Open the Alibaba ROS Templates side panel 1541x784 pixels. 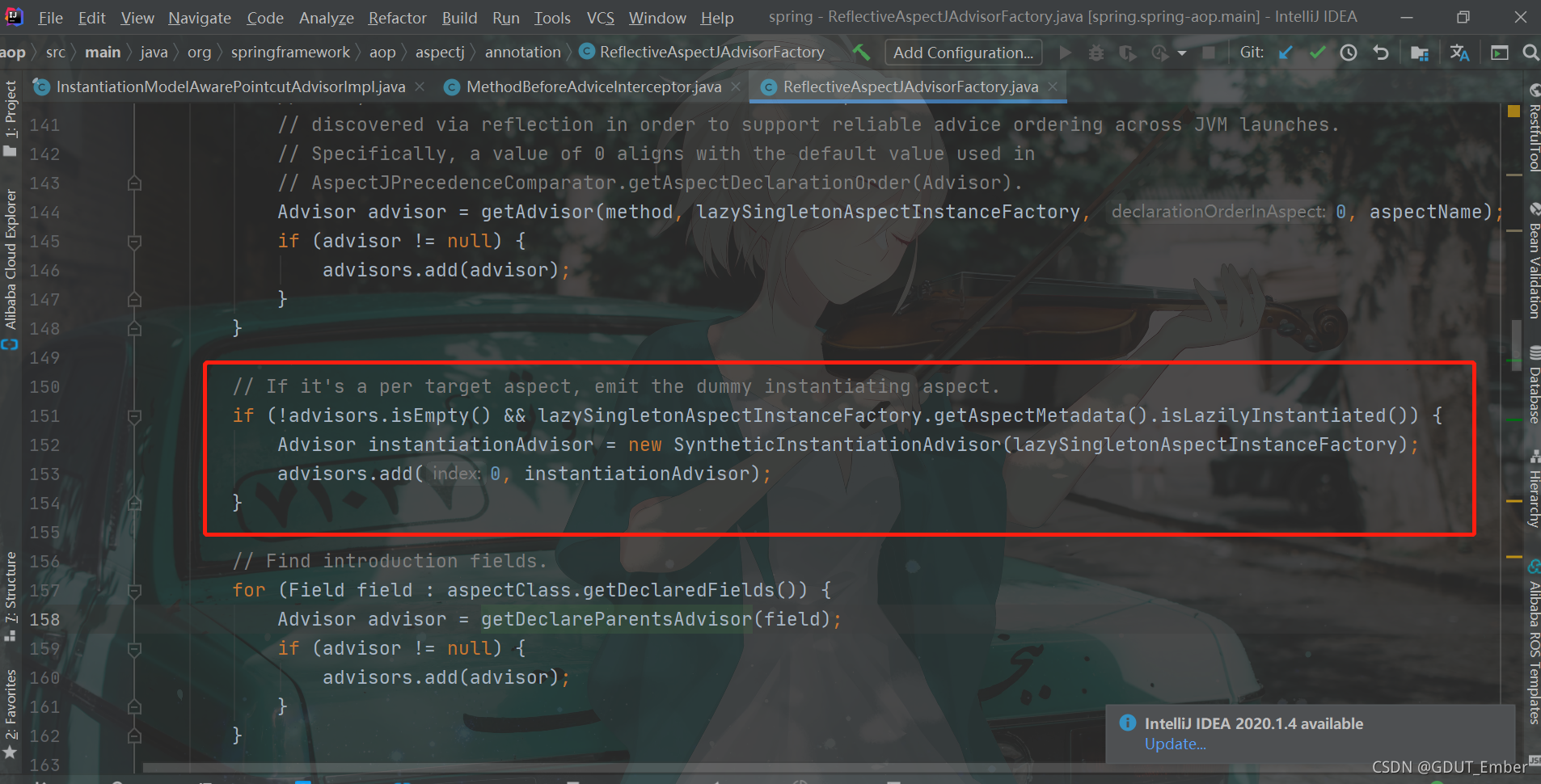pyautogui.click(x=1533, y=642)
